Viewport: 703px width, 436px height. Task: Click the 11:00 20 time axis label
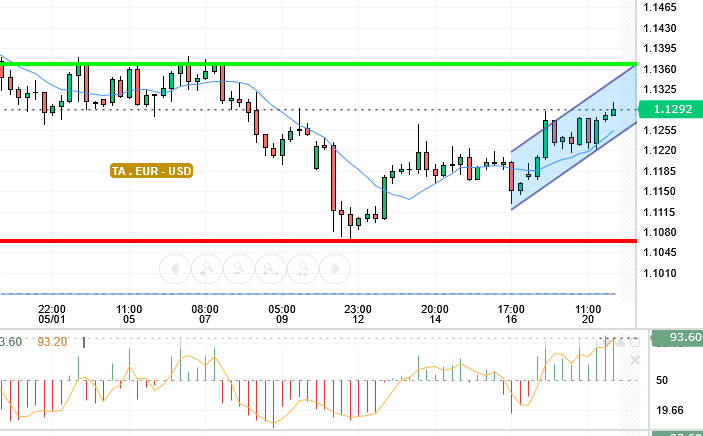[588, 314]
